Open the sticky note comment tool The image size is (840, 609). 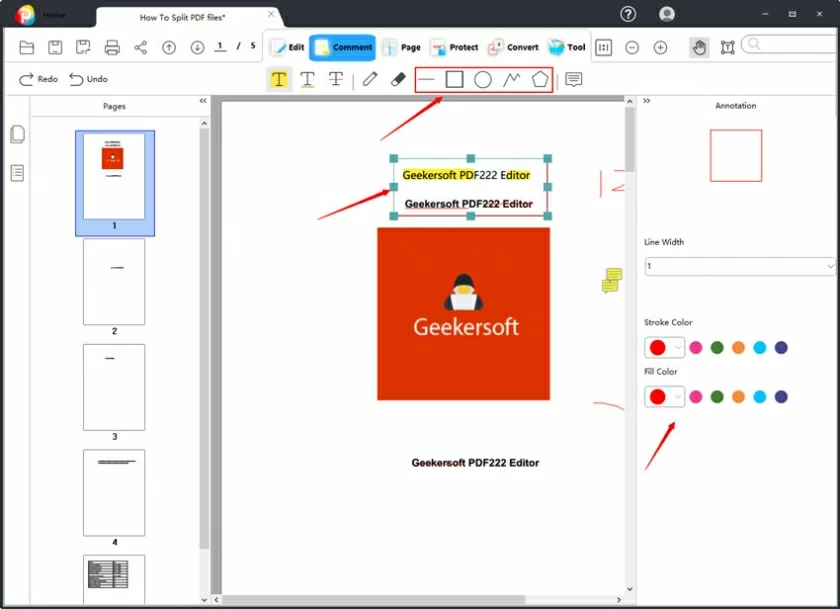point(572,79)
